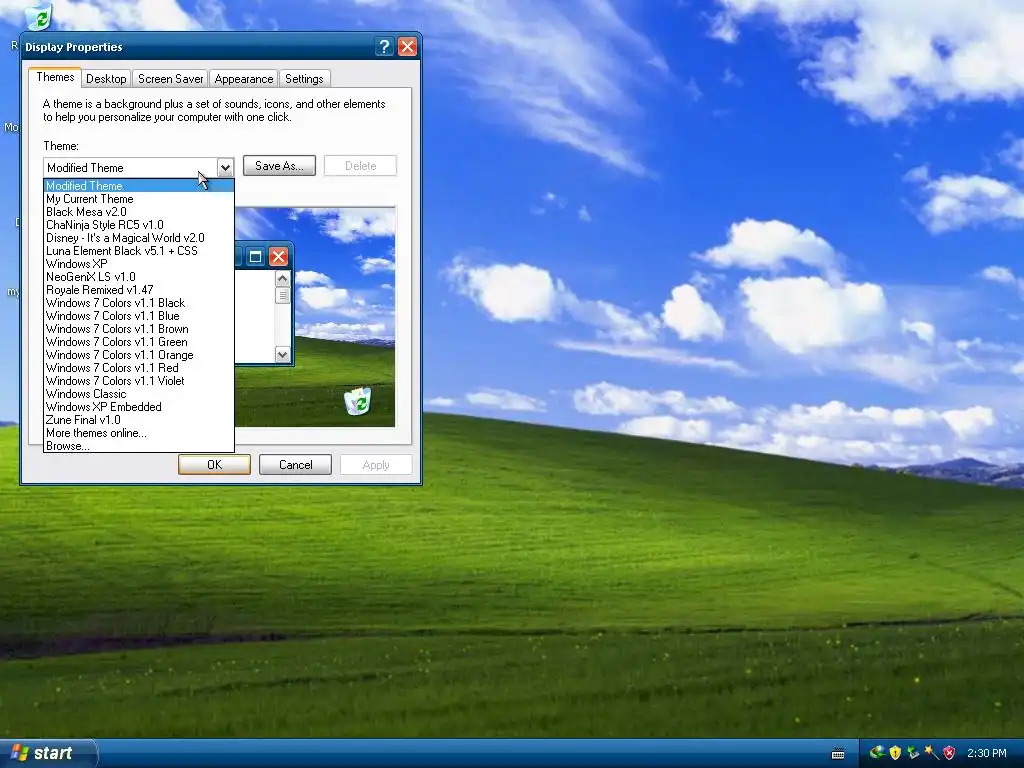Image resolution: width=1024 pixels, height=768 pixels.
Task: Select Zune Final v1.0 theme
Action: pyautogui.click(x=138, y=420)
